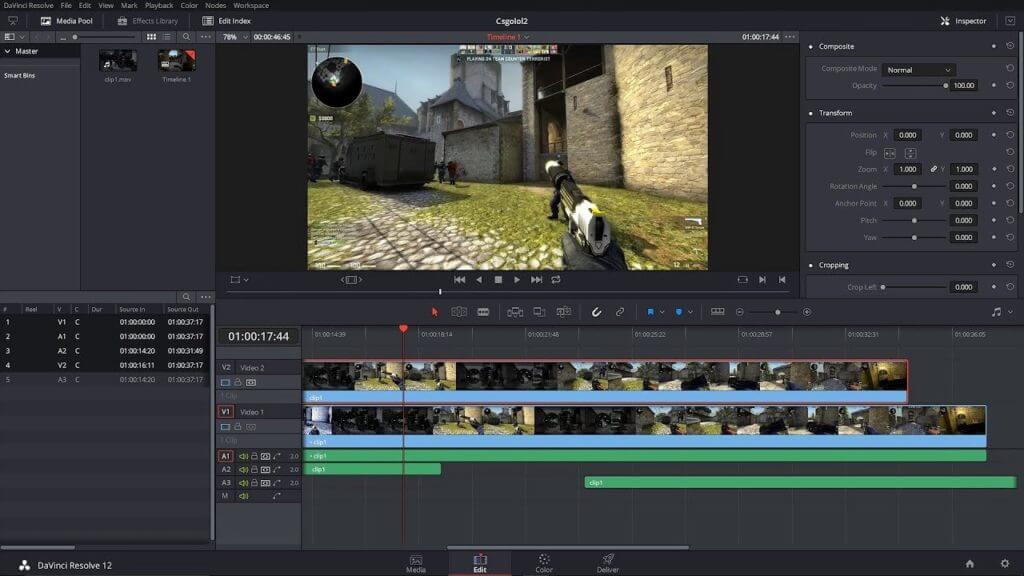This screenshot has height=576, width=1024.
Task: Lock the Video 2 track
Action: [x=238, y=382]
